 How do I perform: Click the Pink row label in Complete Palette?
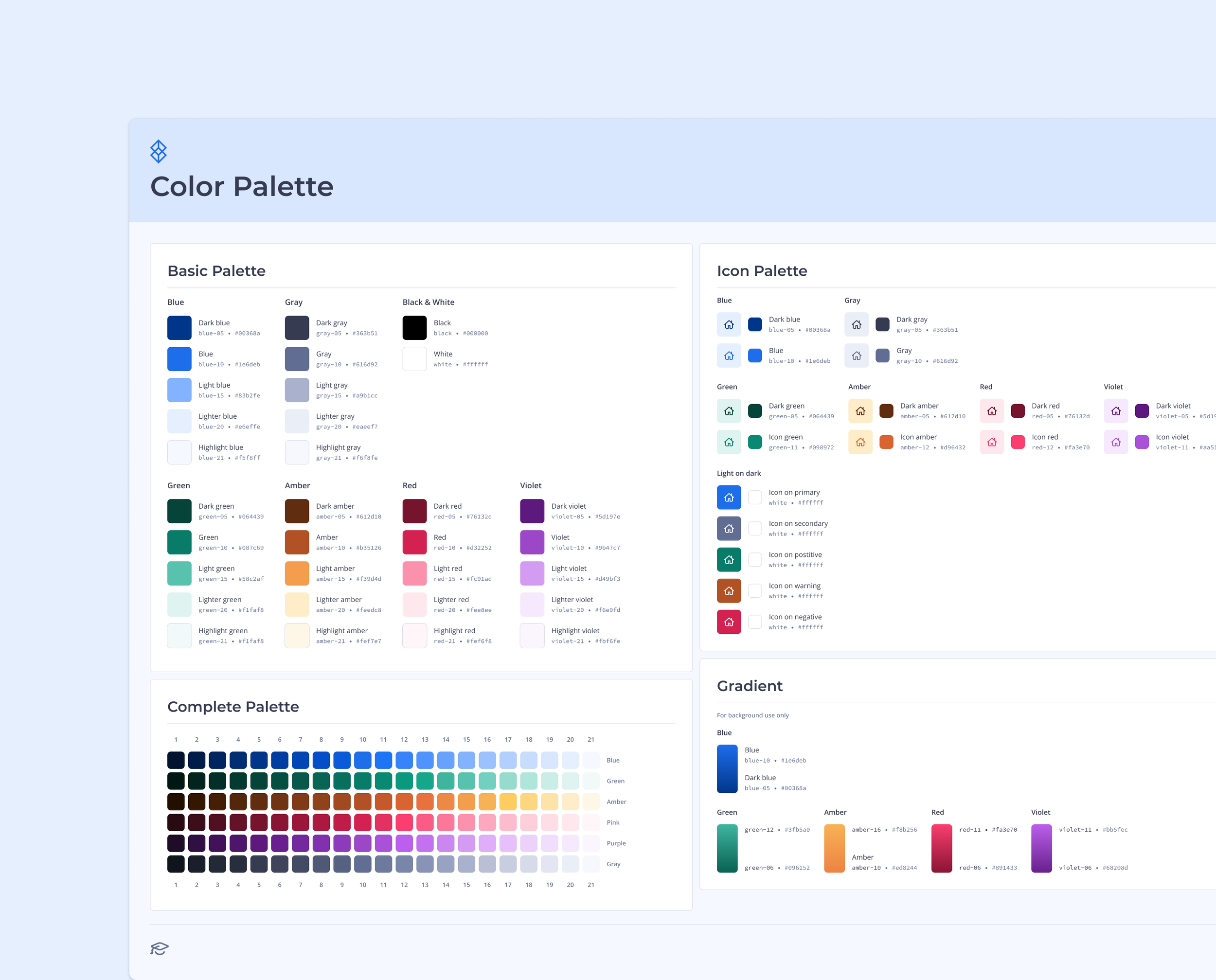tap(613, 822)
